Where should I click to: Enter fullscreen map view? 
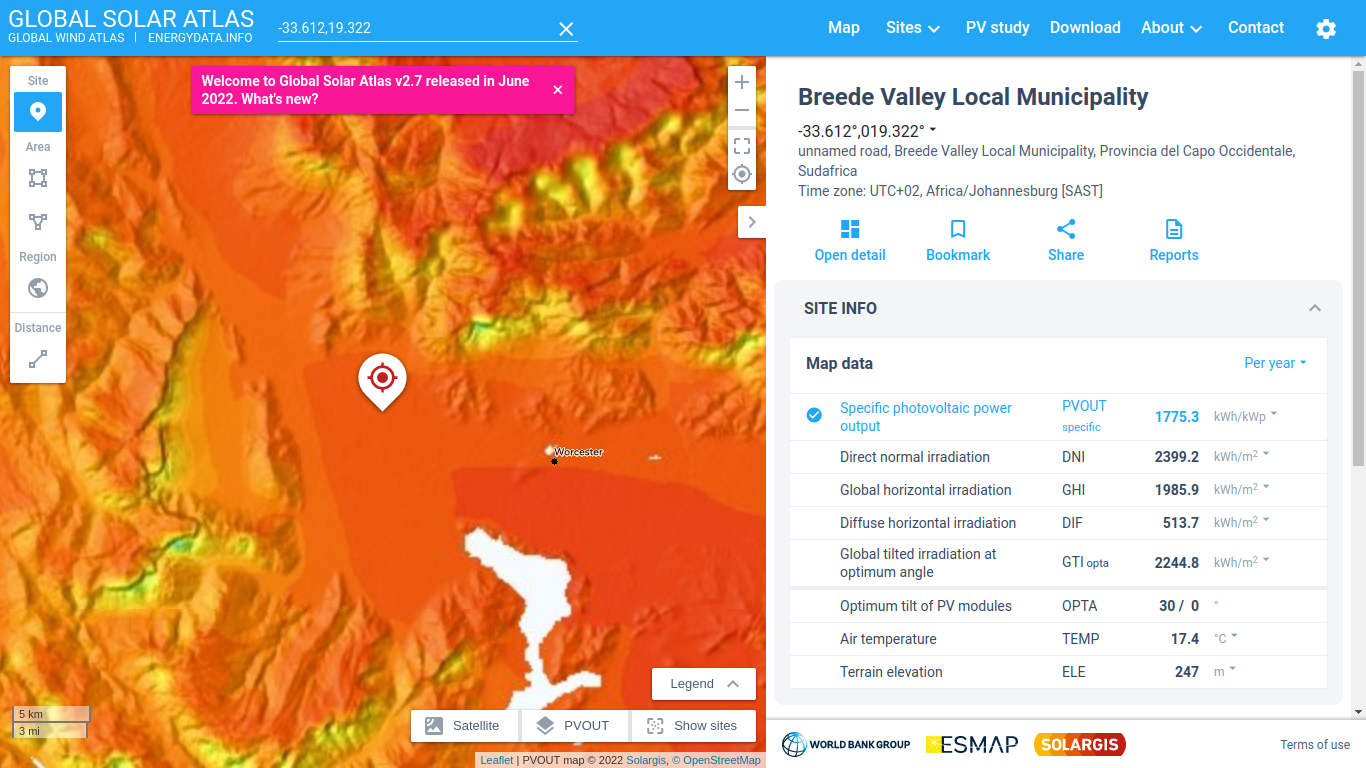[x=742, y=146]
